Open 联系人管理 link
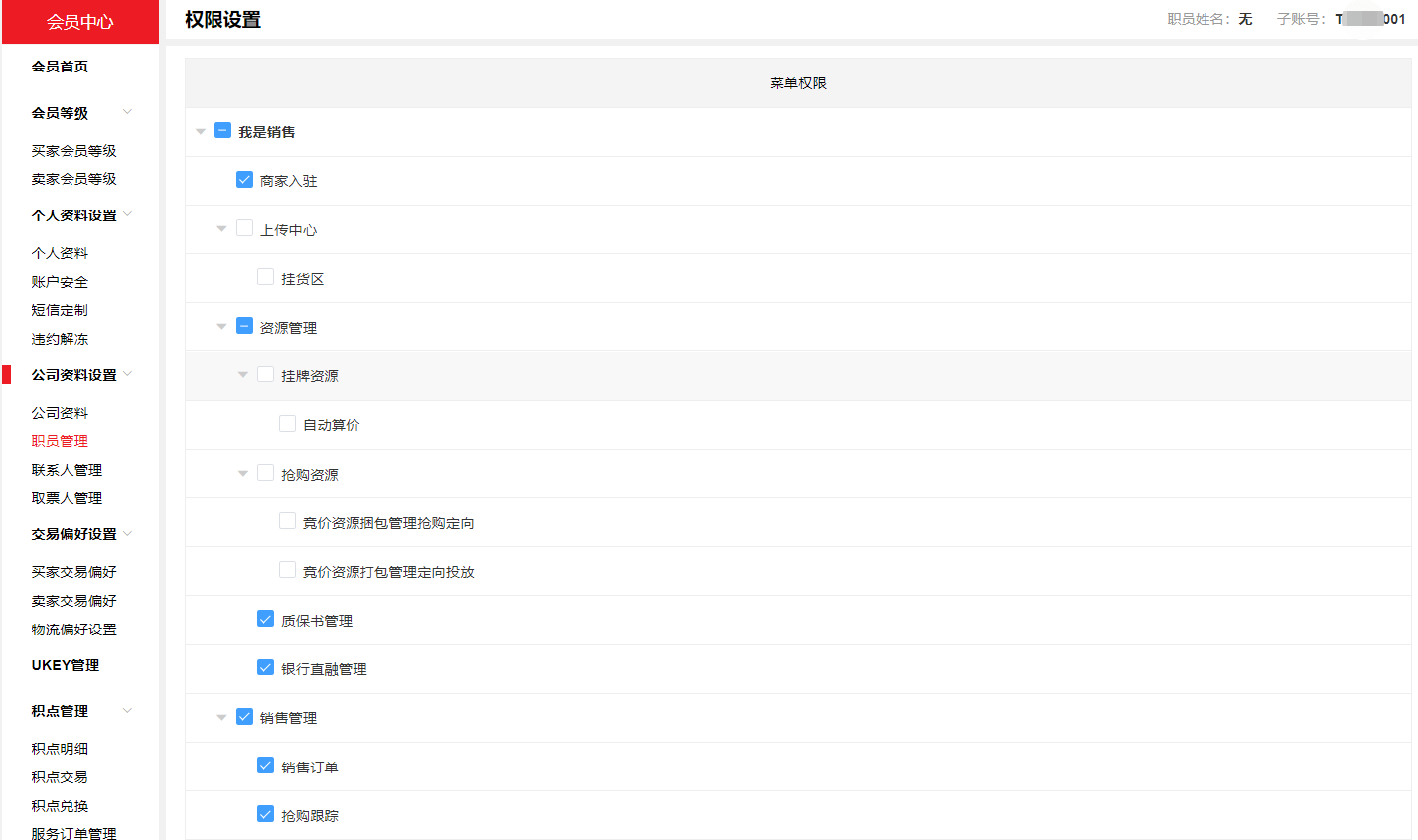 [67, 470]
